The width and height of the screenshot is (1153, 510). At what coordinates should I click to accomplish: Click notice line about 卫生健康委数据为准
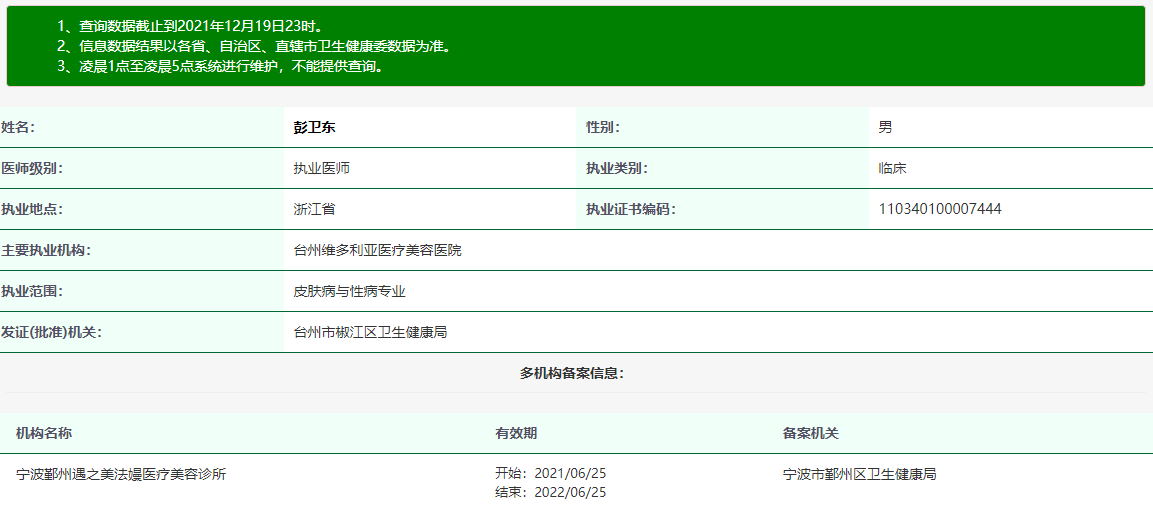coord(254,46)
